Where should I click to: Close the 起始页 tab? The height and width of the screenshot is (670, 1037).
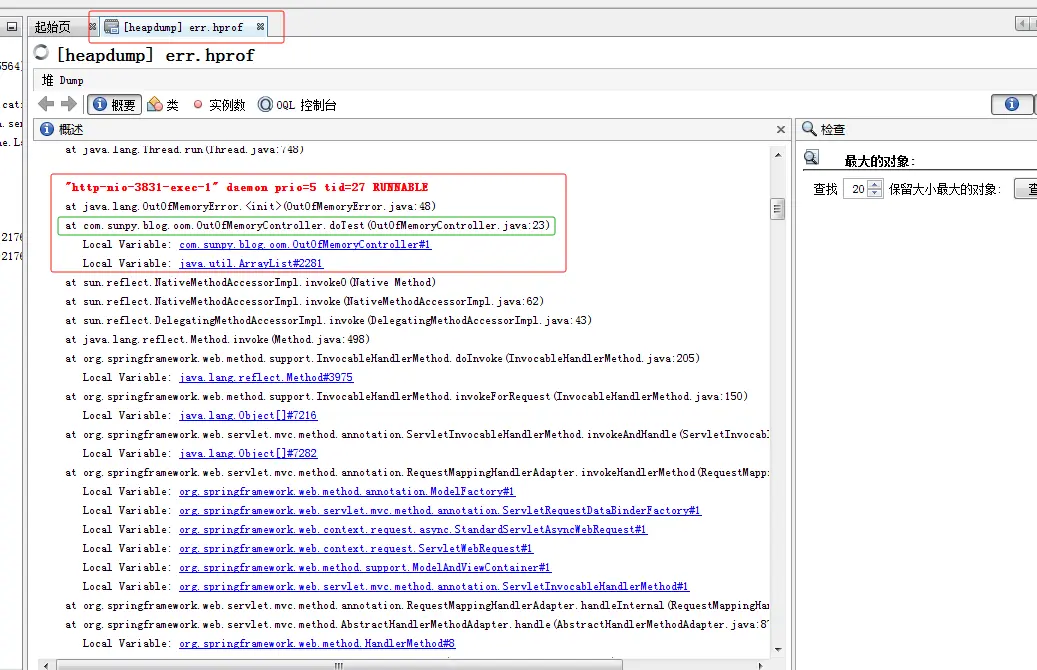pos(93,27)
